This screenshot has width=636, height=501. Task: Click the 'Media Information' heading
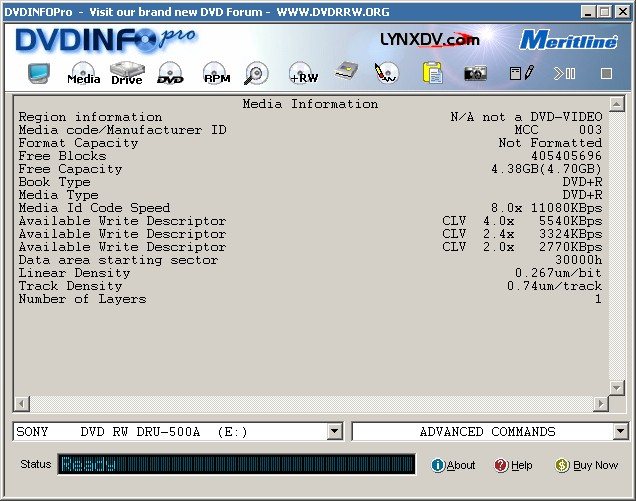tap(310, 104)
